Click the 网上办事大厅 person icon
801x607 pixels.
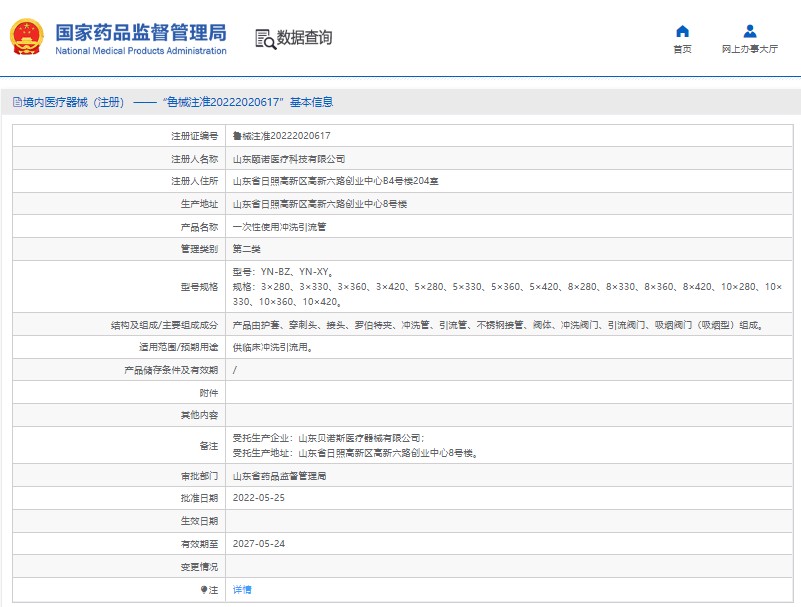click(749, 31)
